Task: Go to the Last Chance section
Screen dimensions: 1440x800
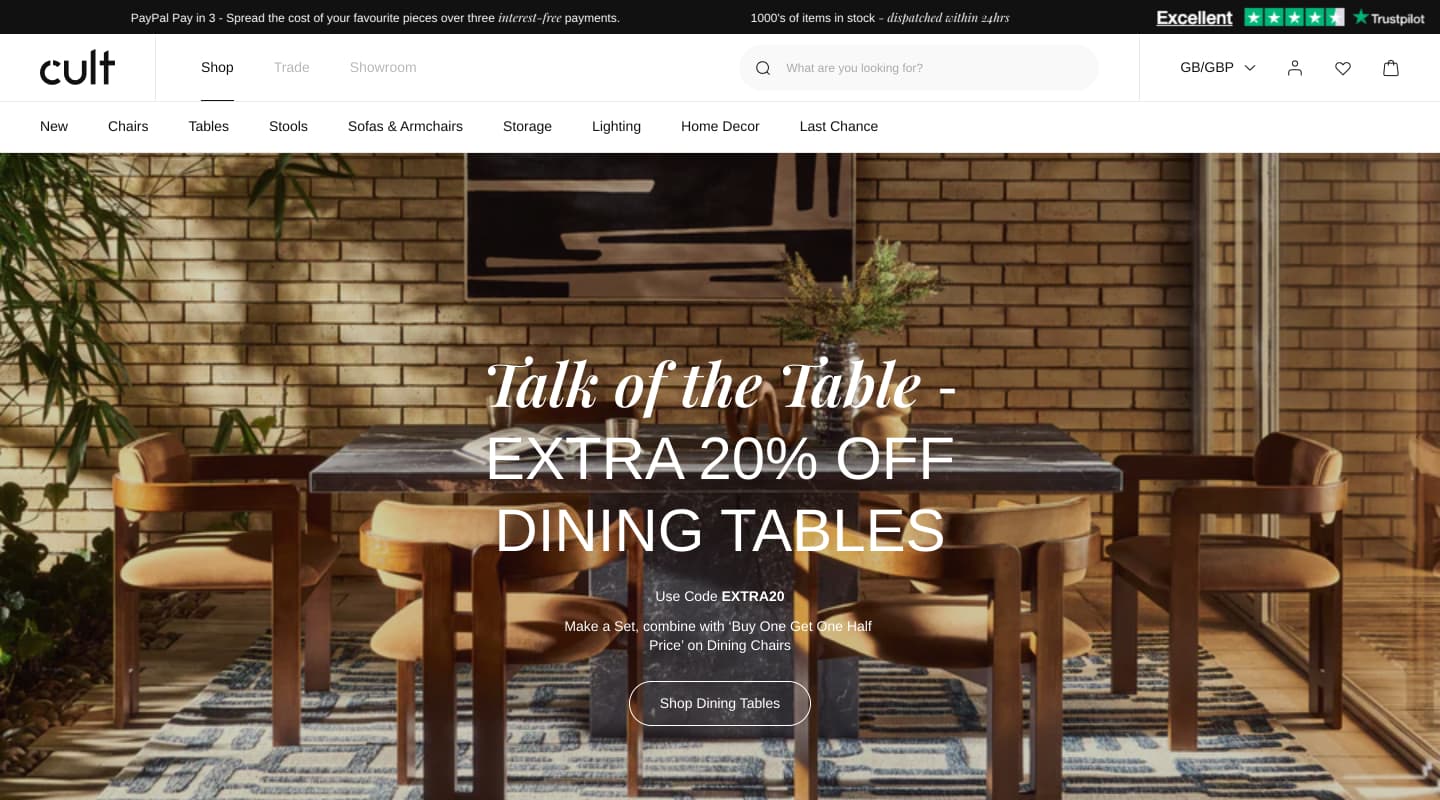Action: click(839, 126)
